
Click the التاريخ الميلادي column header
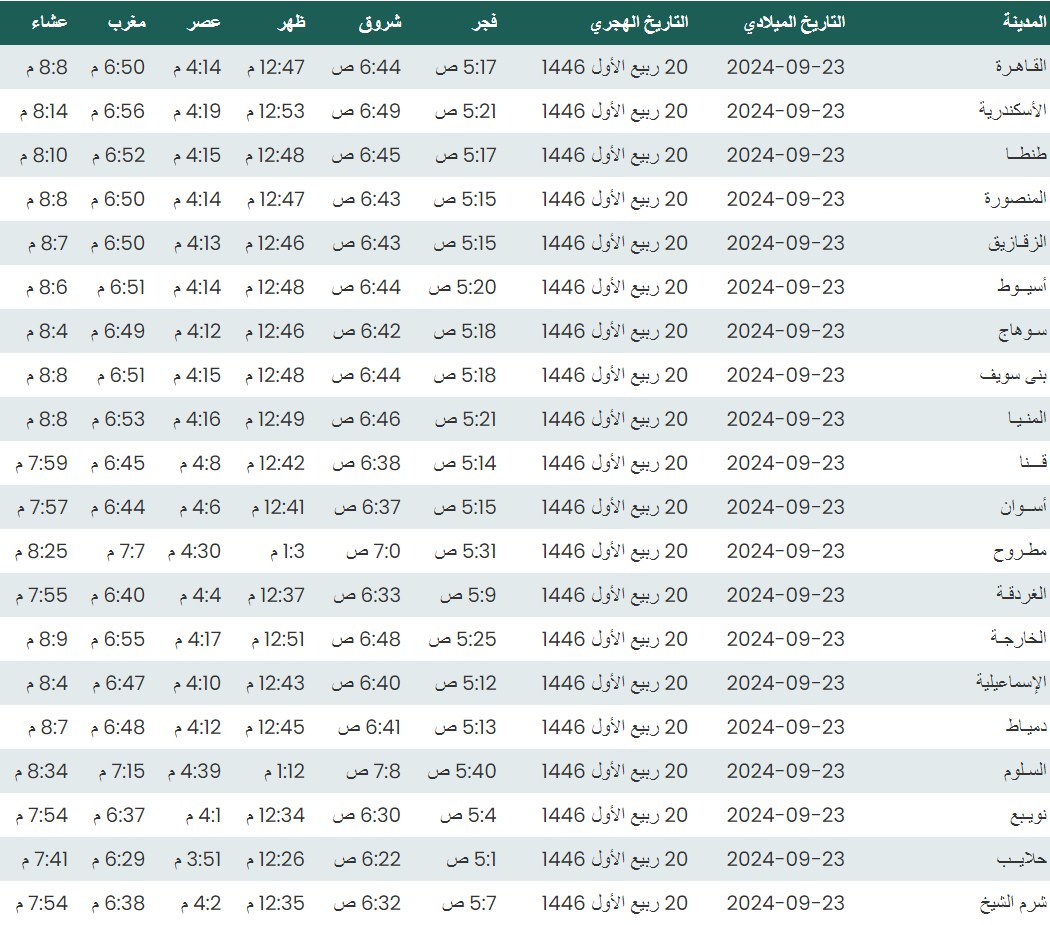795,22
